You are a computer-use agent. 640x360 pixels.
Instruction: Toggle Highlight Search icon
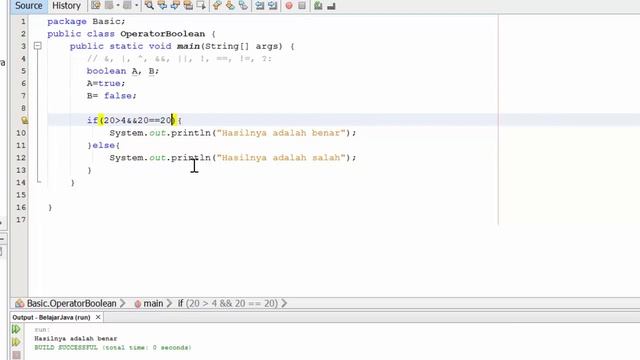(188, 5)
